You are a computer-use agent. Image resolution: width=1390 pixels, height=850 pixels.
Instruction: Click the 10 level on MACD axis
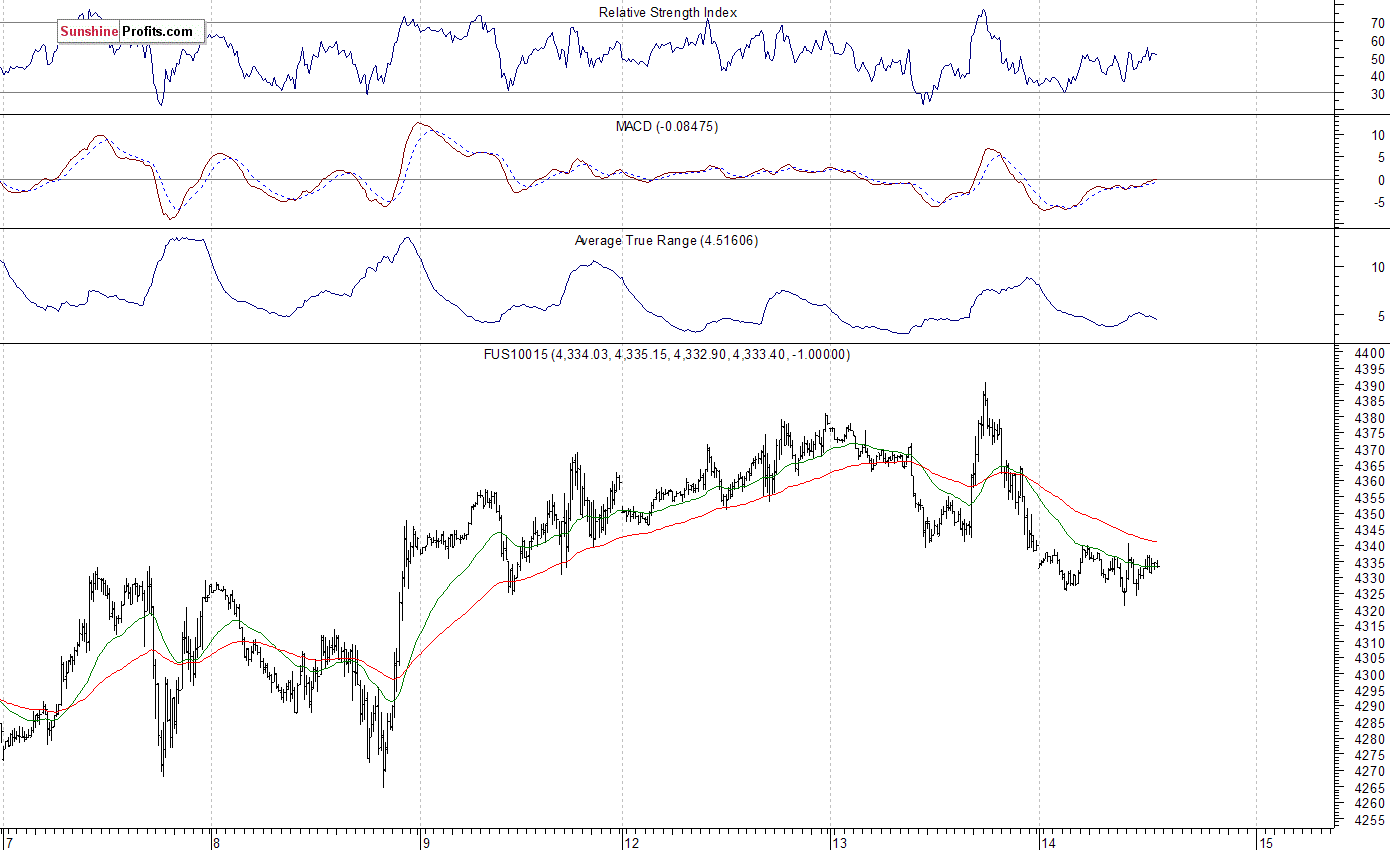click(1377, 134)
